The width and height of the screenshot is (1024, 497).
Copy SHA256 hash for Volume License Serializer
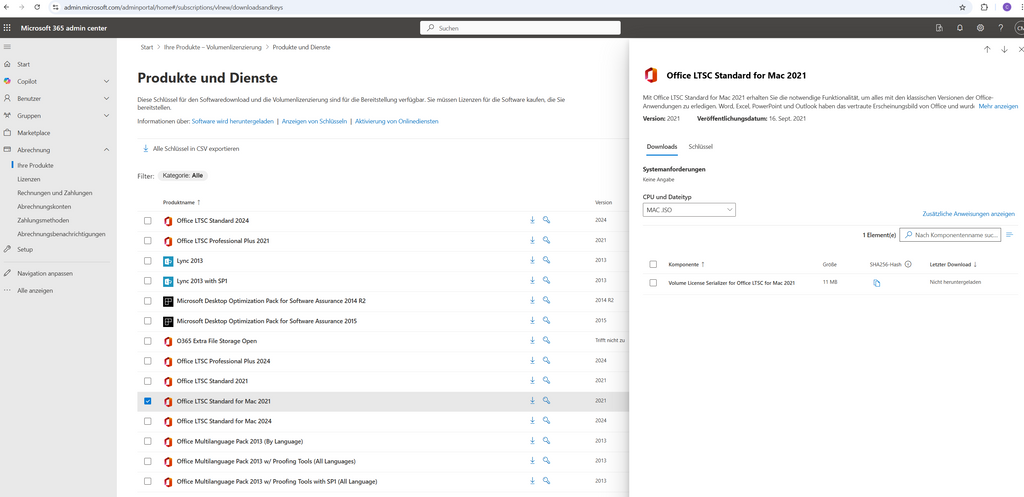pos(876,283)
